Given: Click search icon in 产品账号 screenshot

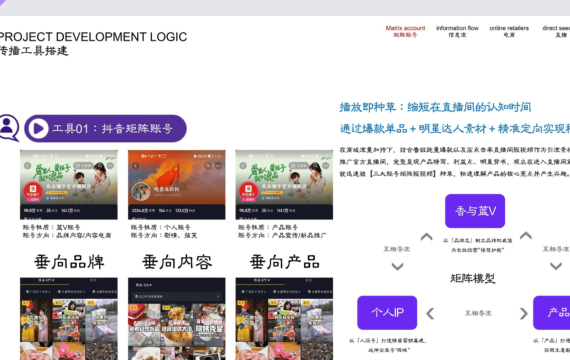Looking at the screenshot, I should click(316, 166).
